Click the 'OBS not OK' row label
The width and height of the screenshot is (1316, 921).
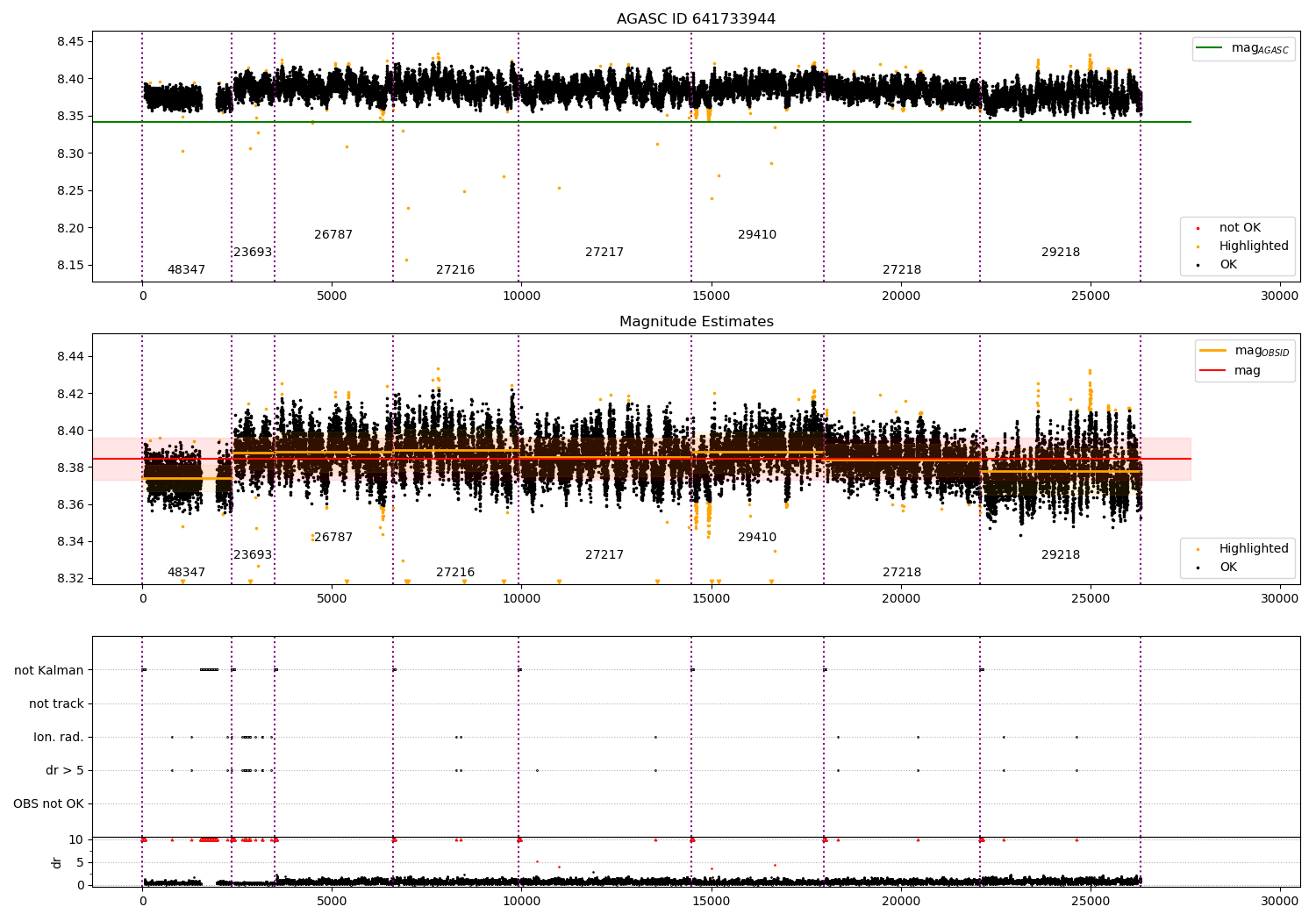(x=49, y=804)
